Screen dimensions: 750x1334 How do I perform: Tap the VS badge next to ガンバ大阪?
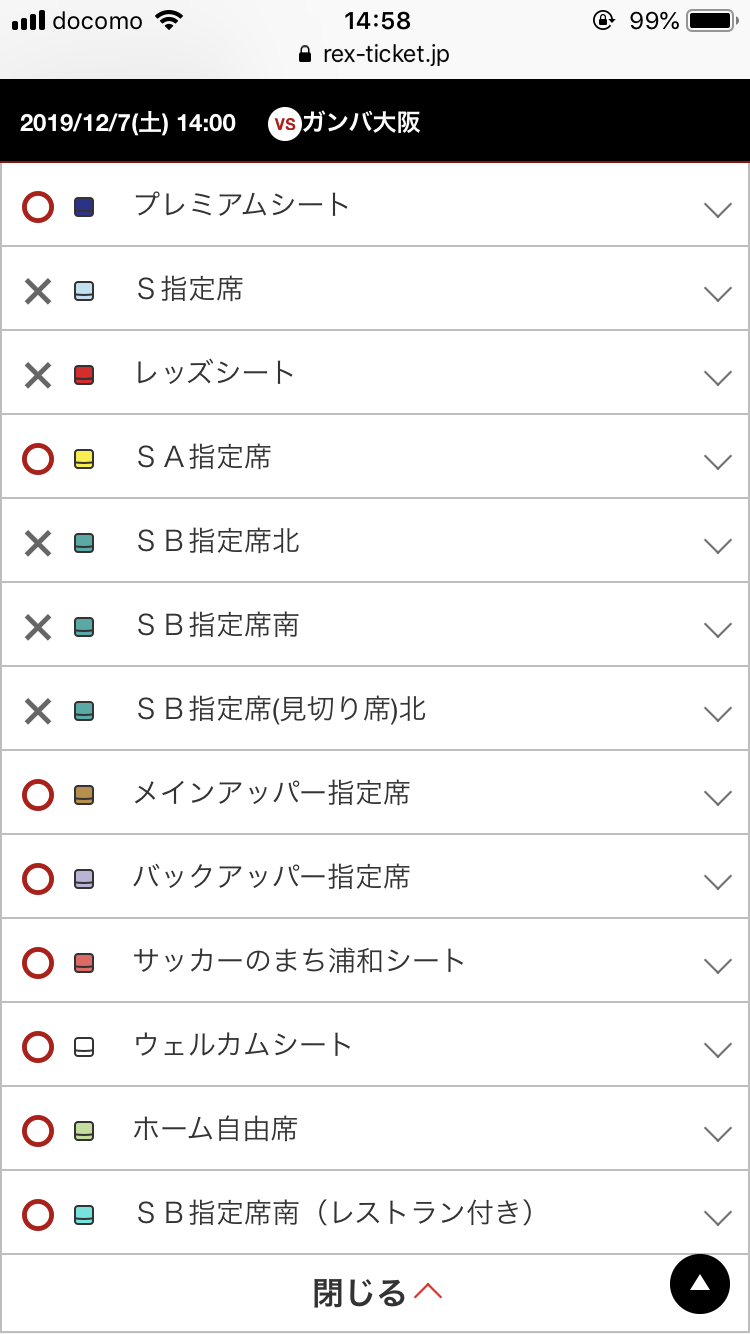[x=285, y=124]
